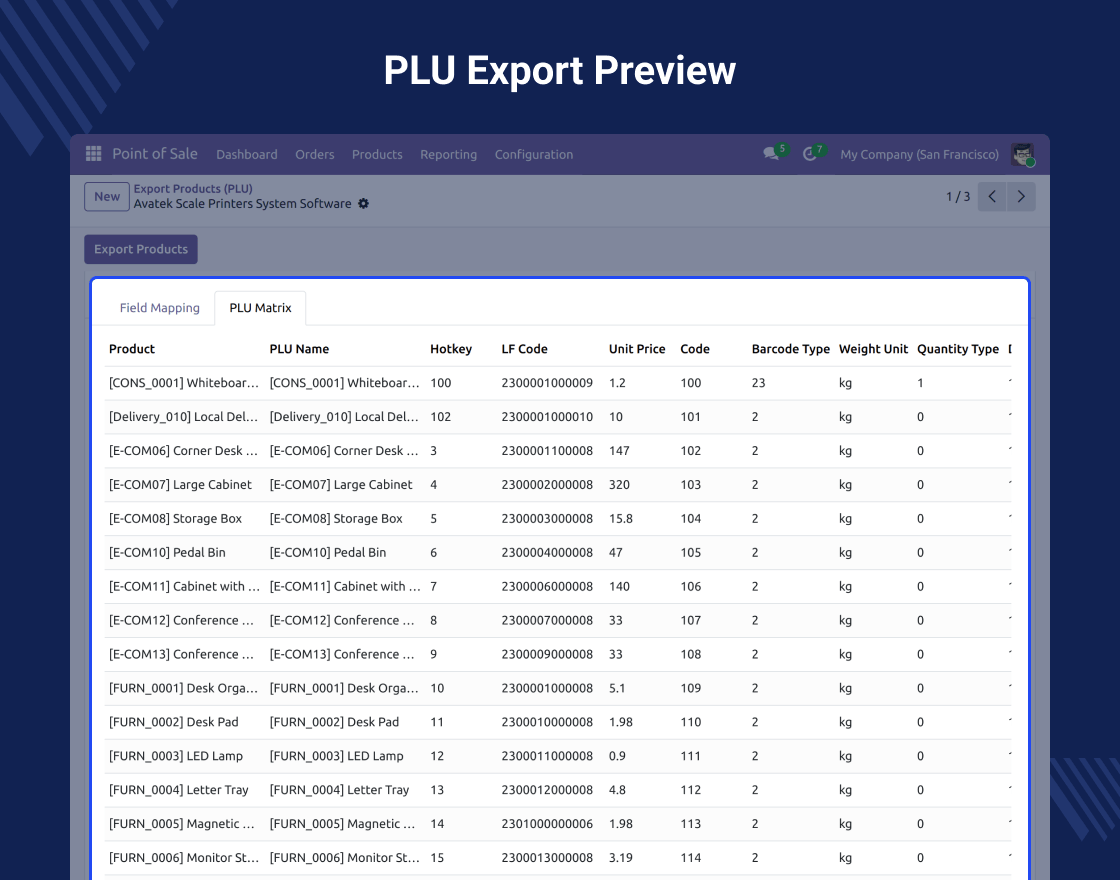Open the Products menu

coord(377,154)
